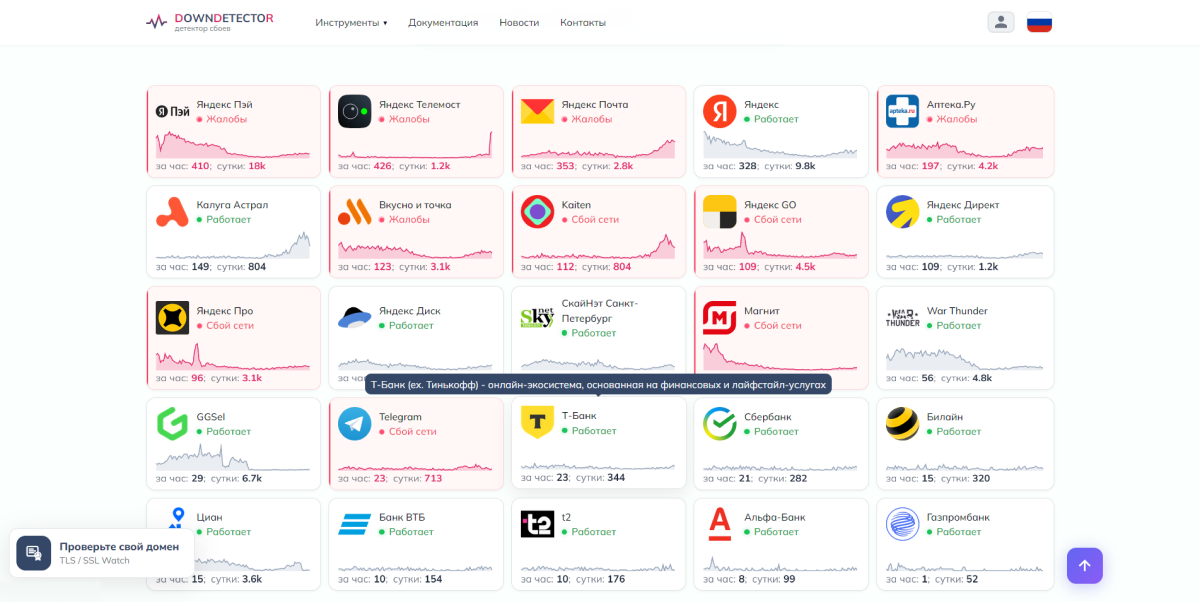Screen dimensions: 1200x602
Task: Open the Альфа-Банк red letter icon
Action: tap(720, 524)
